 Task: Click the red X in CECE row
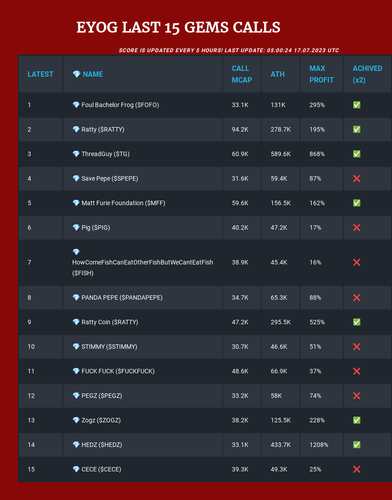[357, 469]
